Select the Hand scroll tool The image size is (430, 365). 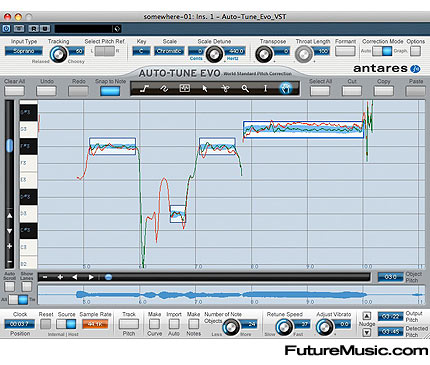pyautogui.click(x=286, y=89)
